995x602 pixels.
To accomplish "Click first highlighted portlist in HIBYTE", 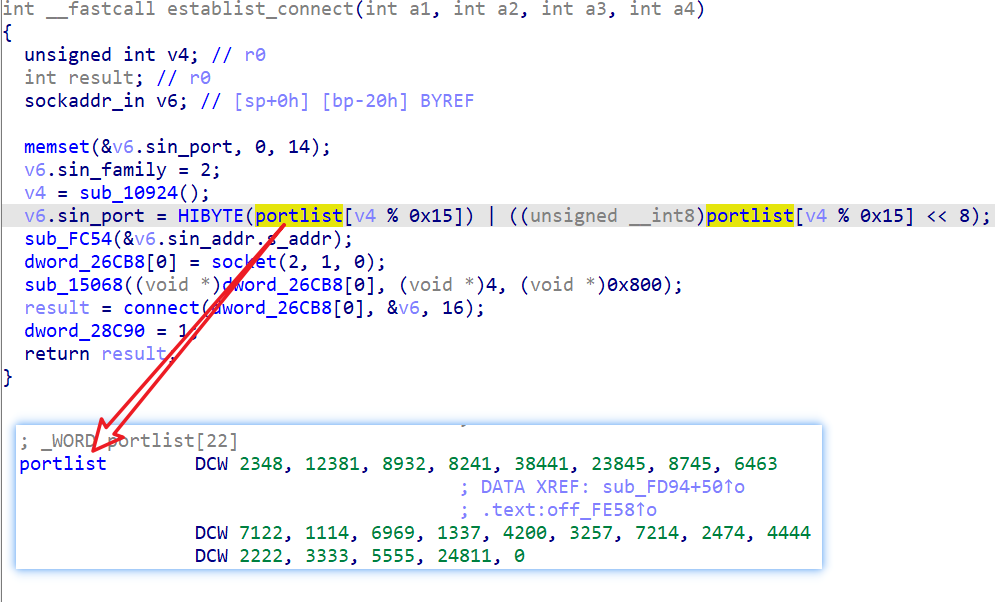I will pos(299,216).
